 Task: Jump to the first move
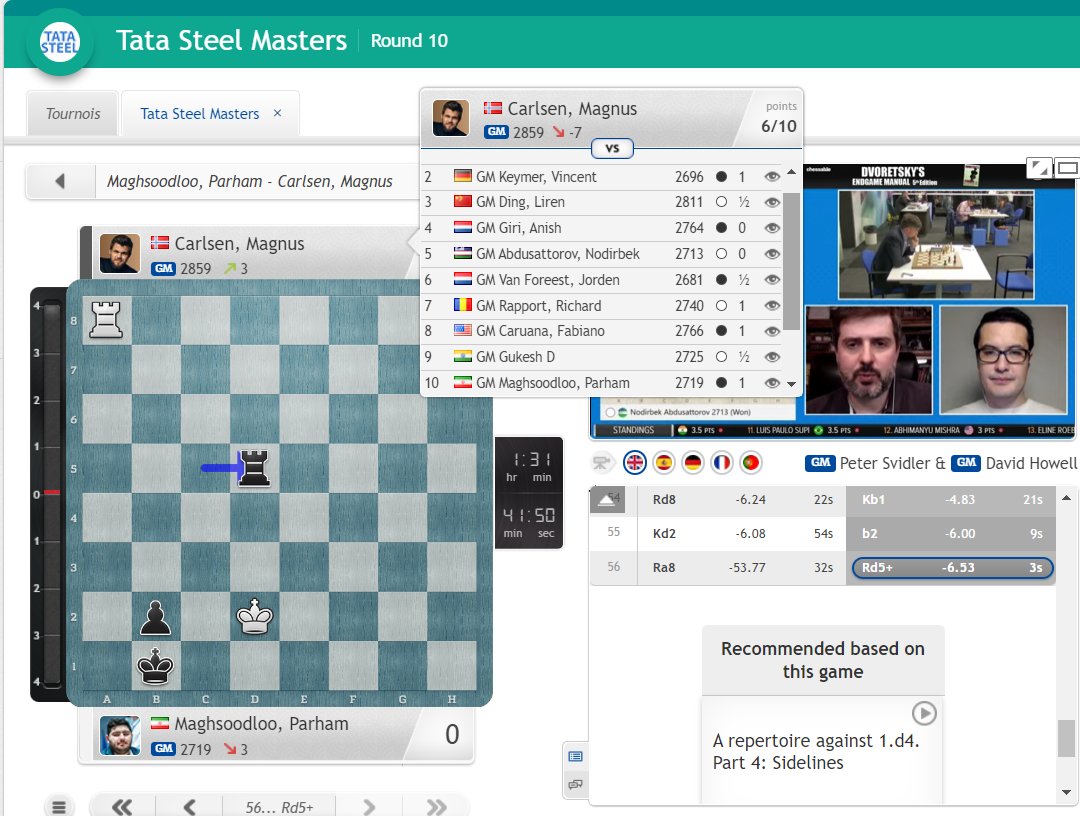(122, 807)
